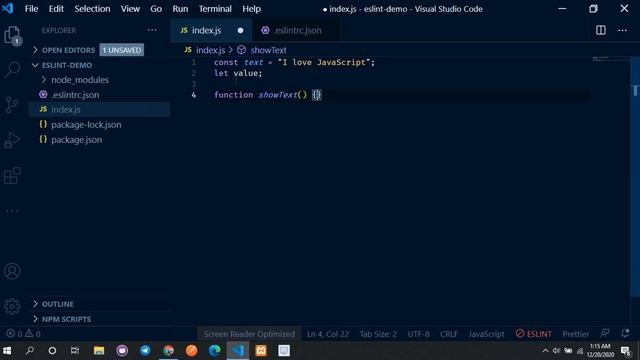The height and width of the screenshot is (360, 640).
Task: Open the Help menu
Action: (x=251, y=9)
